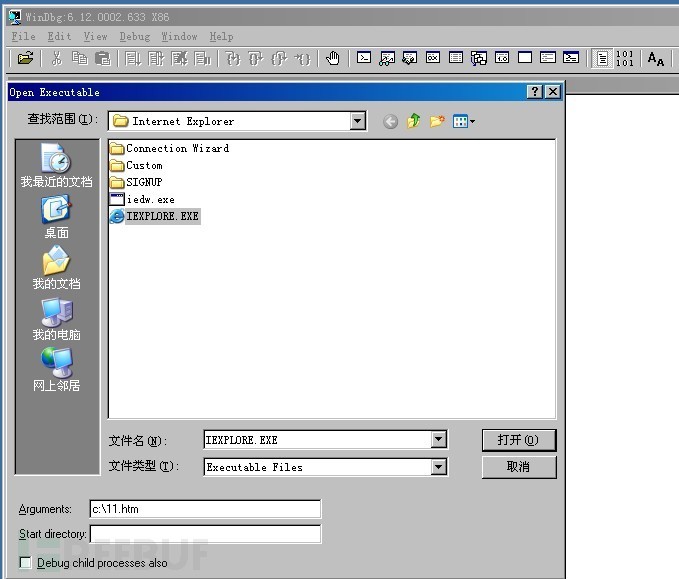Image resolution: width=679 pixels, height=579 pixels.
Task: Click the Open file toolbar icon
Action: pos(25,58)
